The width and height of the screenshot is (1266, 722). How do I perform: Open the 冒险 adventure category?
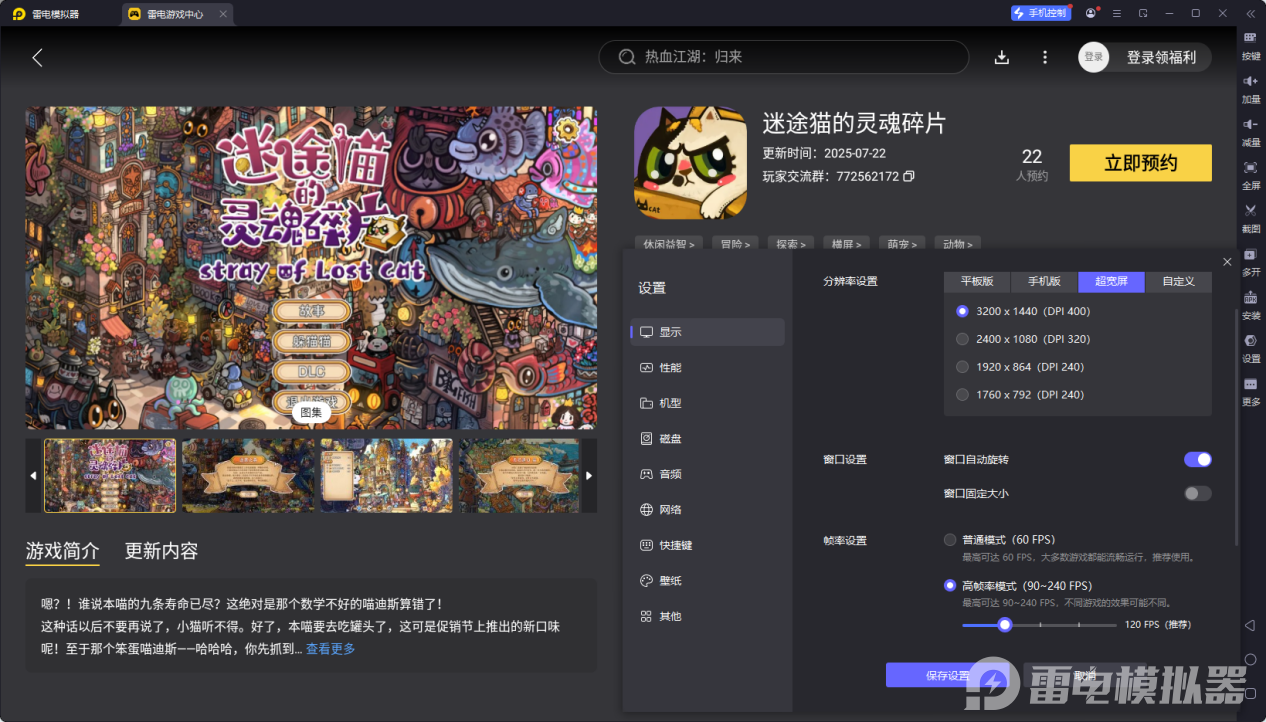click(735, 243)
